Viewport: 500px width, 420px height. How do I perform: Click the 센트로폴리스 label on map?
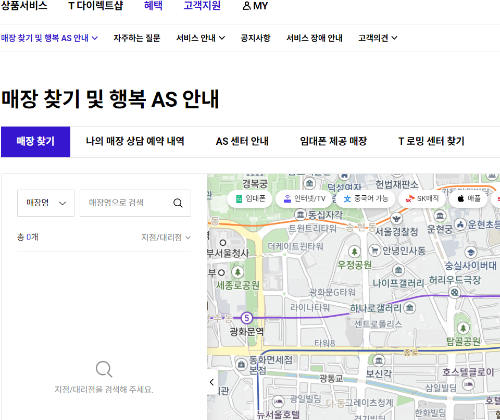tap(378, 324)
